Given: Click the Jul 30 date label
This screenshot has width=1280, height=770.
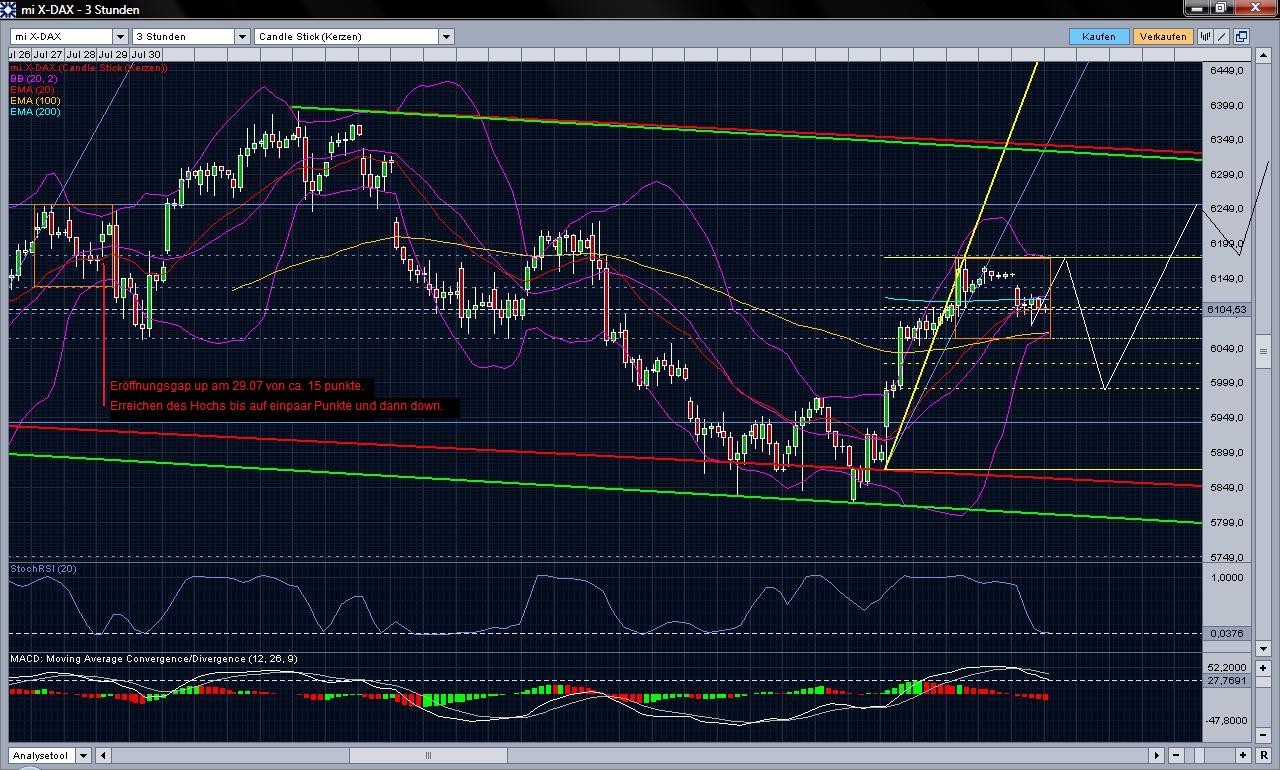Looking at the screenshot, I should [146, 54].
